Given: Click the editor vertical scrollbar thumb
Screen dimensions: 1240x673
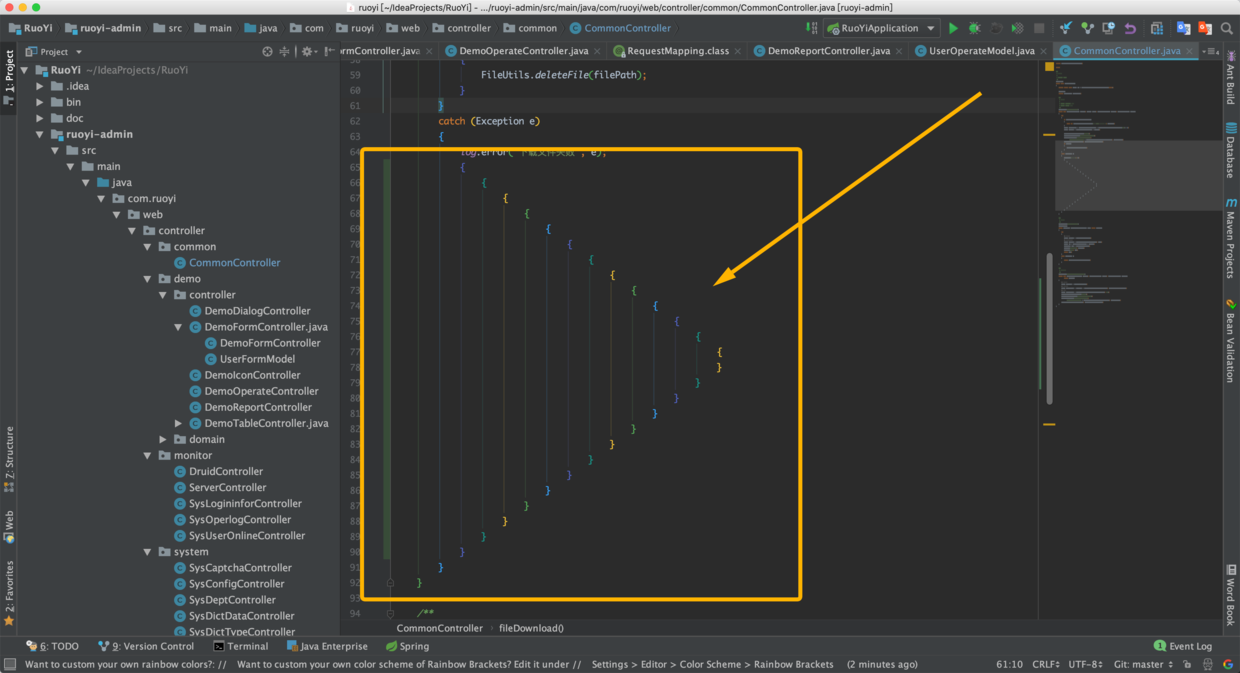Looking at the screenshot, I should click(1049, 328).
